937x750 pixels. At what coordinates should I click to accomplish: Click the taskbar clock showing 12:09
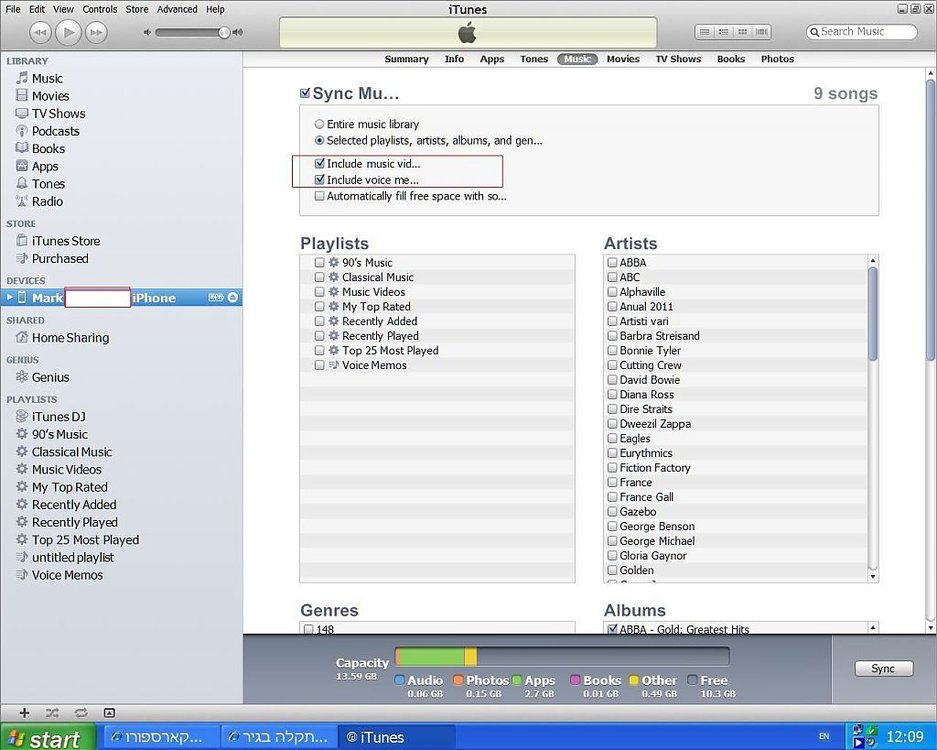pyautogui.click(x=905, y=736)
